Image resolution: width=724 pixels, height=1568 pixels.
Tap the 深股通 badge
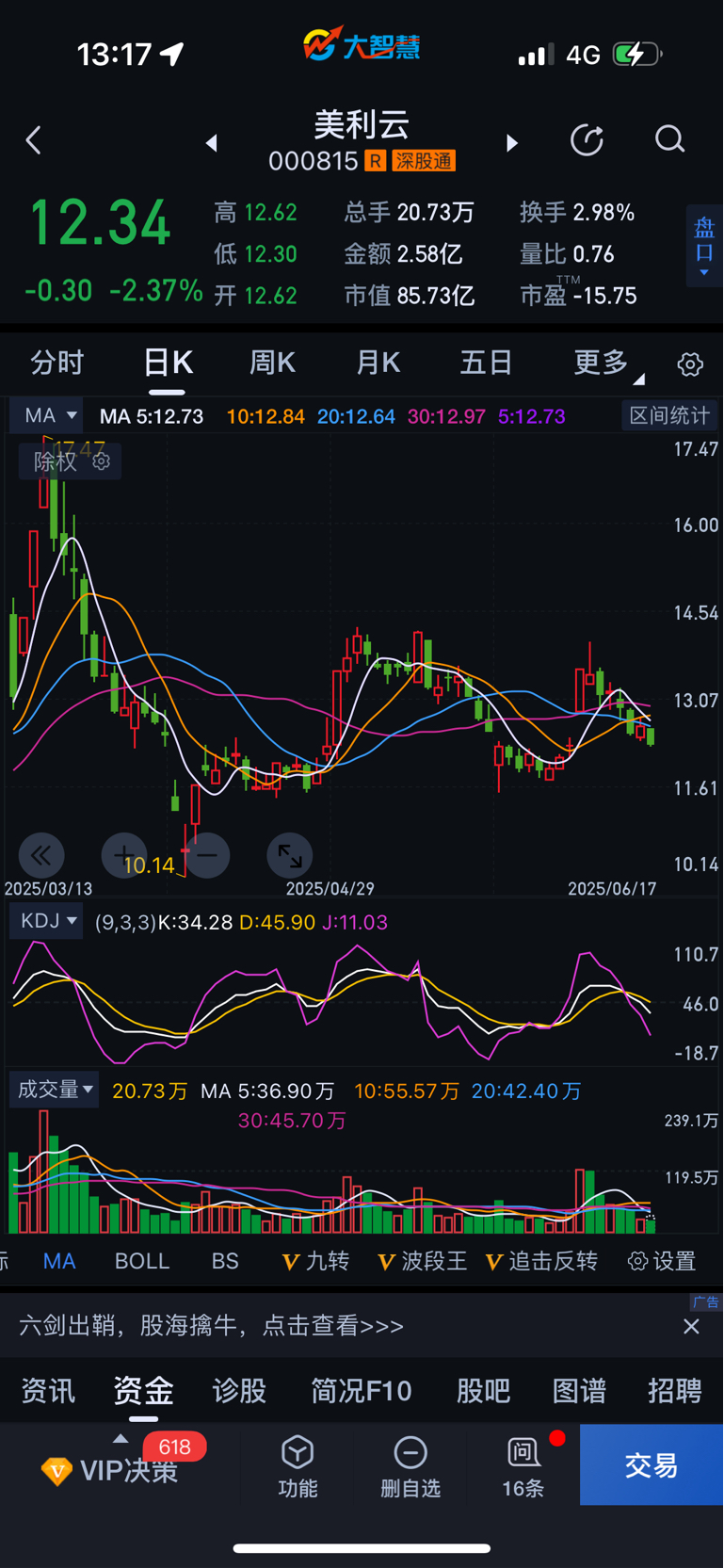424,161
